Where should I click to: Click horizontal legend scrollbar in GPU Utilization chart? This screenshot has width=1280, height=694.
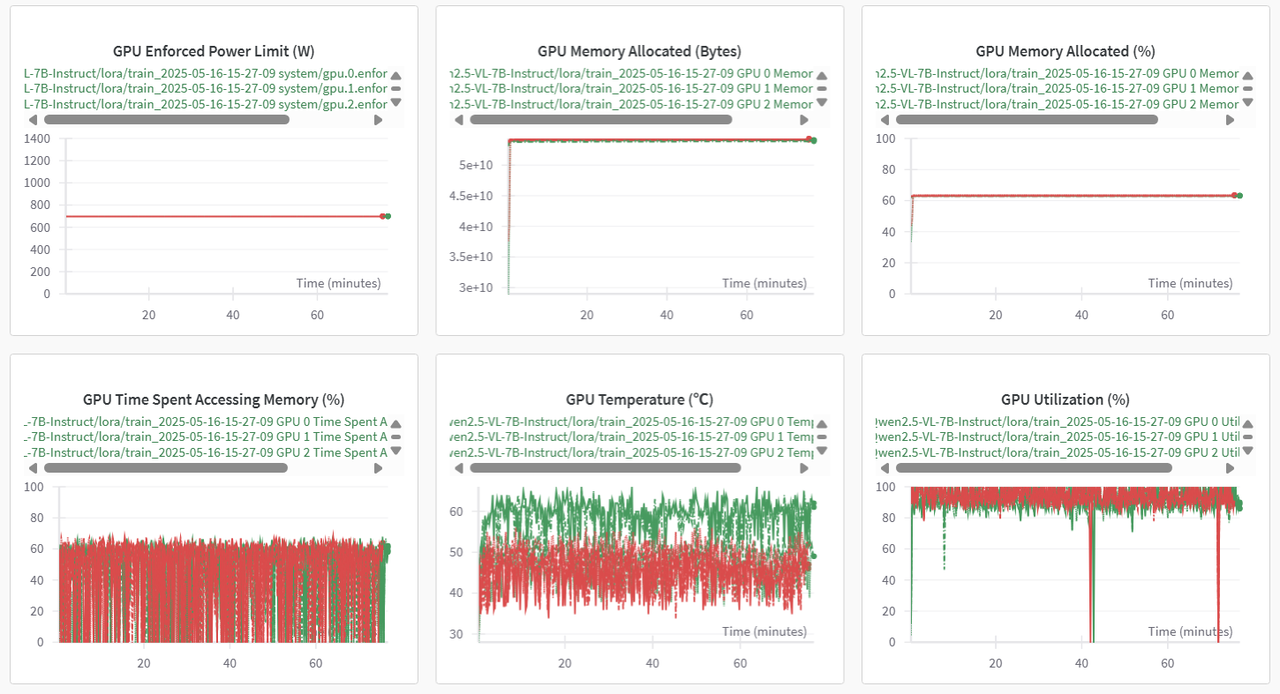(1034, 468)
